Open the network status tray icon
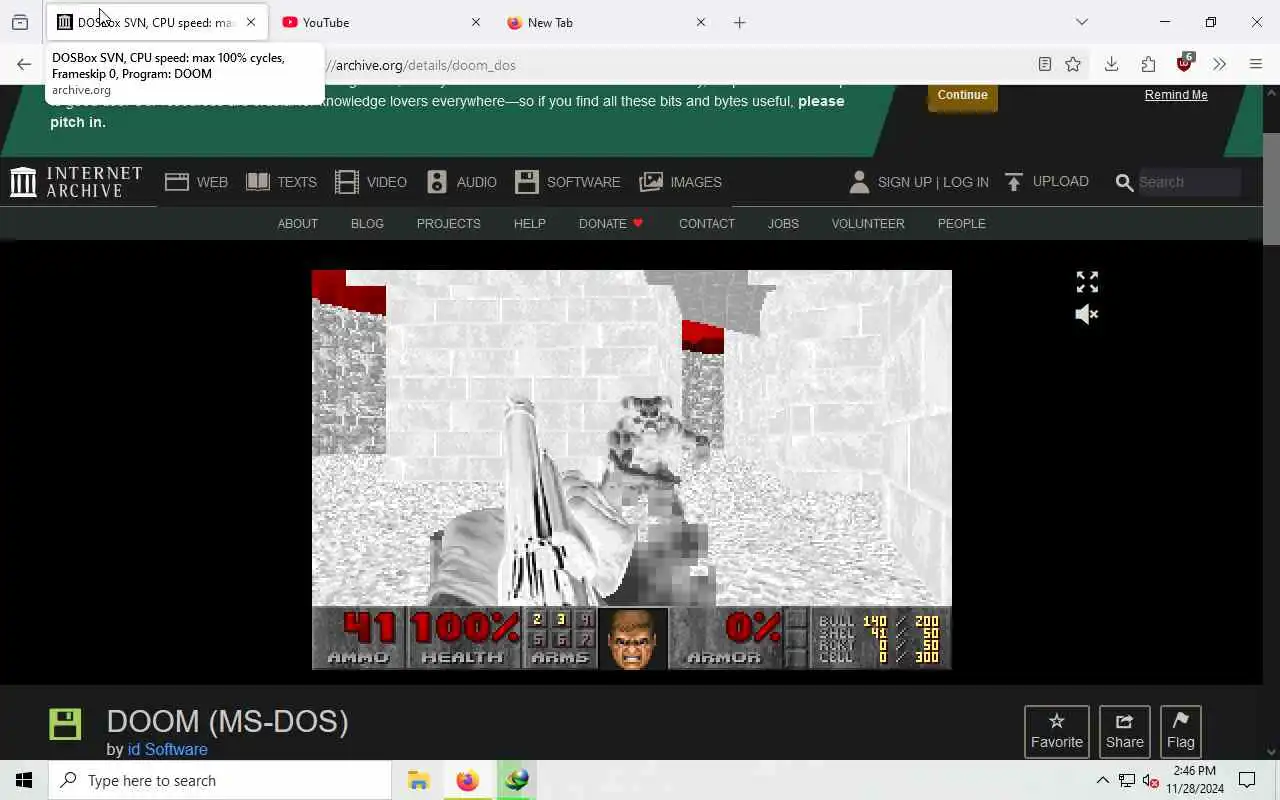The height and width of the screenshot is (800, 1280). pyautogui.click(x=1127, y=780)
